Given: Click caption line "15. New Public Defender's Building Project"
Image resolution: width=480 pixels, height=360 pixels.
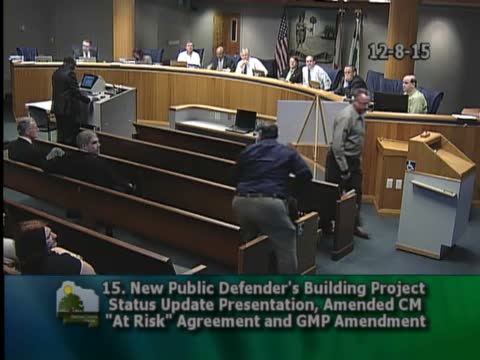Looking at the screenshot, I should coord(264,289).
